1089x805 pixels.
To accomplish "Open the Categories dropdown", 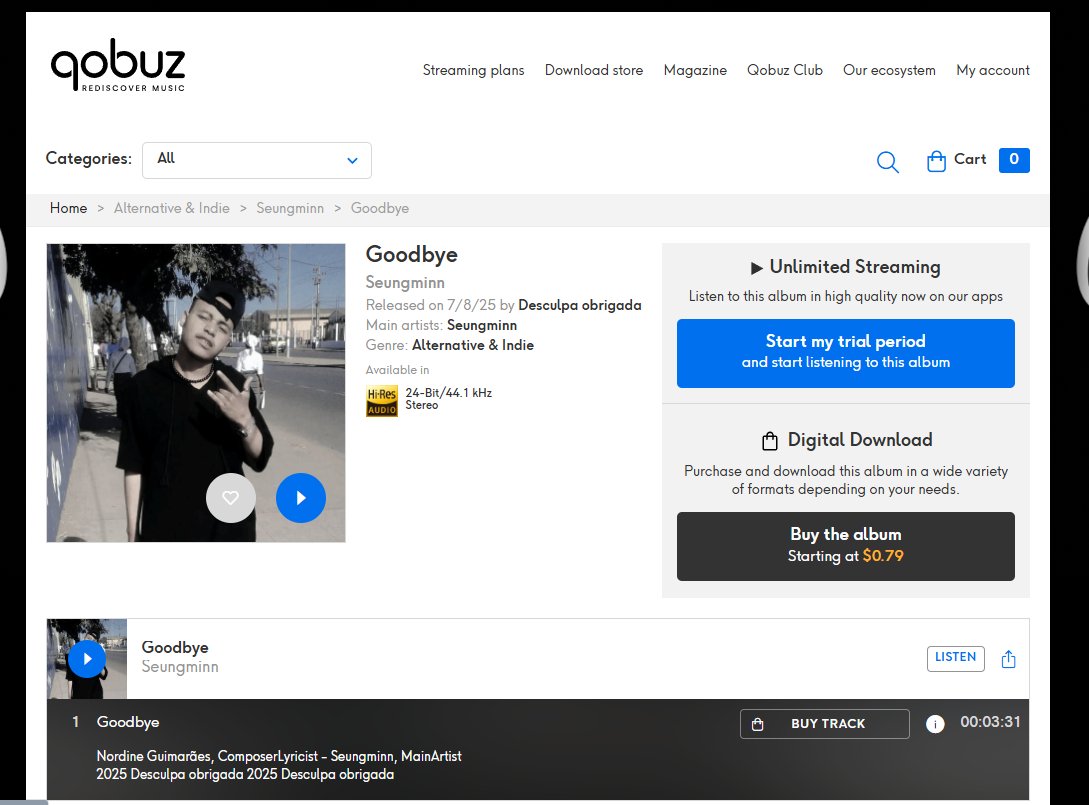I will pos(257,160).
